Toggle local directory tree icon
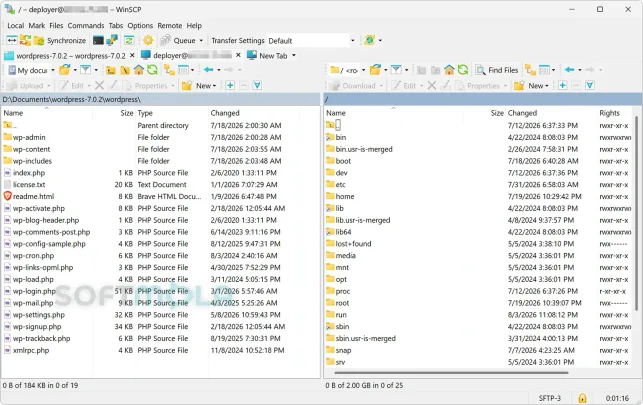Viewport: 643px width, 405px height. [x=169, y=70]
